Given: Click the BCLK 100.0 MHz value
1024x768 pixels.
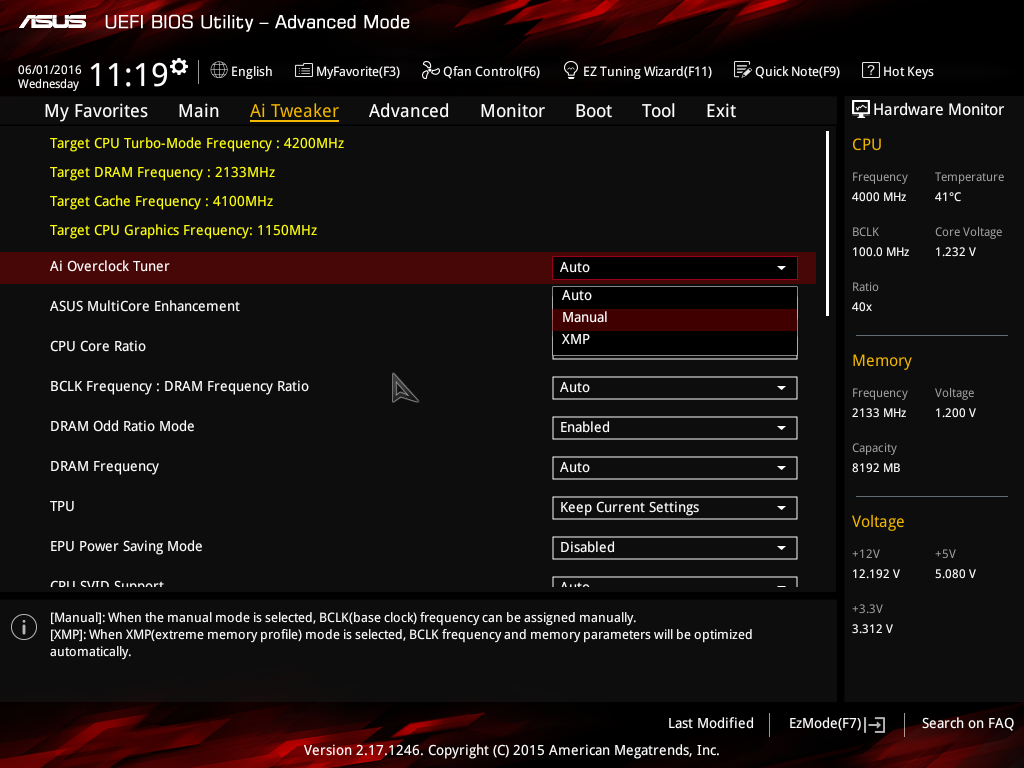Looking at the screenshot, I should tap(880, 251).
